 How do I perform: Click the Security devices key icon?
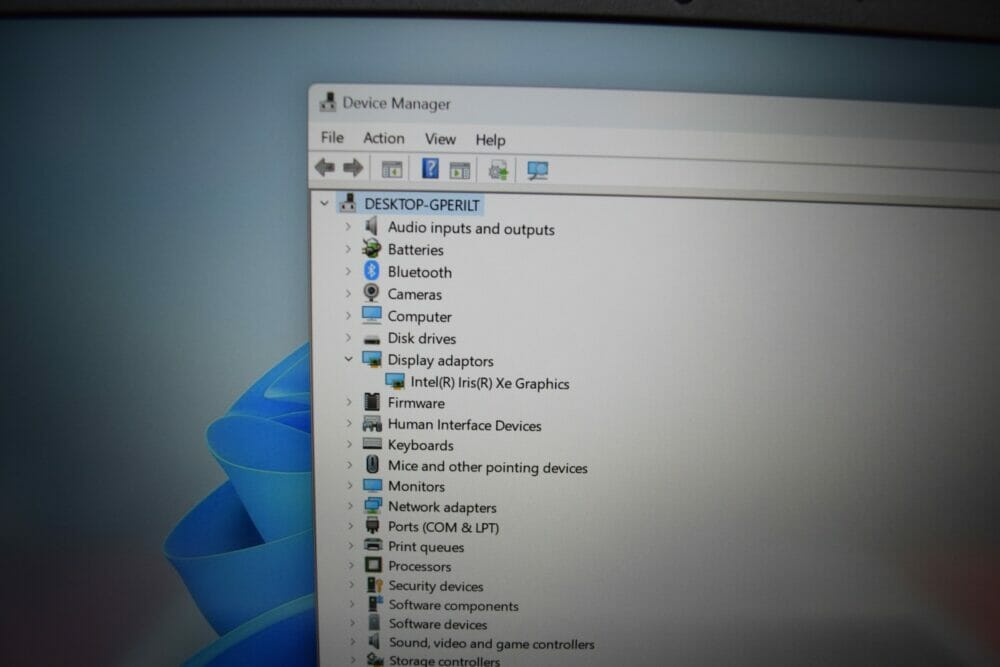[374, 585]
